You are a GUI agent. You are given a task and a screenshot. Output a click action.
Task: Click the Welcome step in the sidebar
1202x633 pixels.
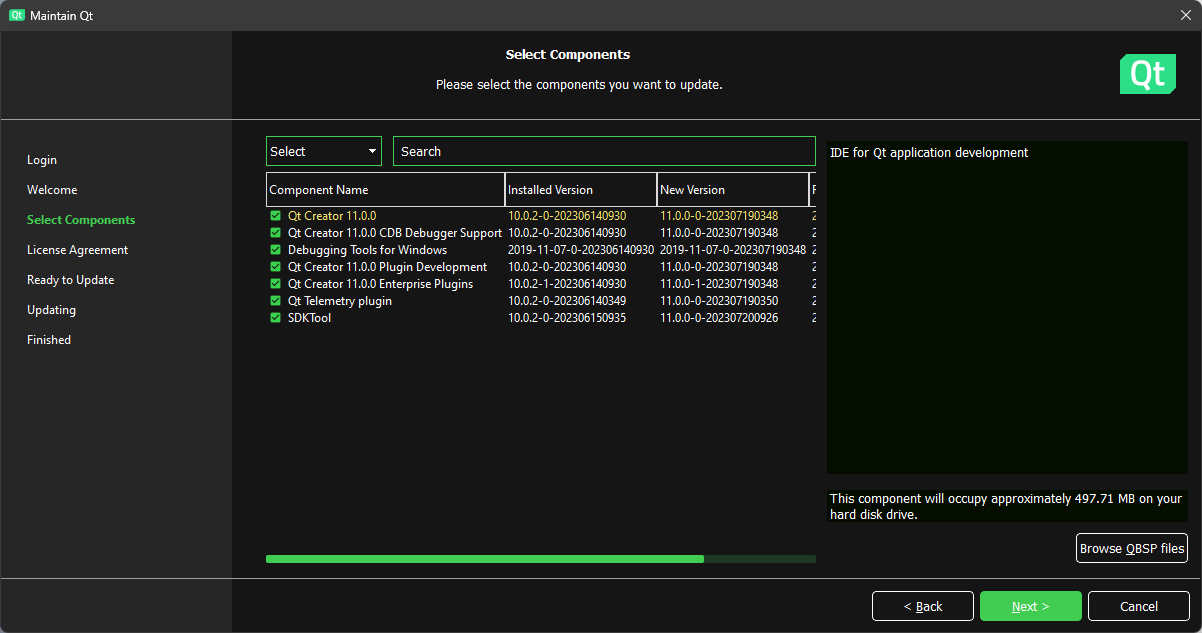(x=52, y=190)
